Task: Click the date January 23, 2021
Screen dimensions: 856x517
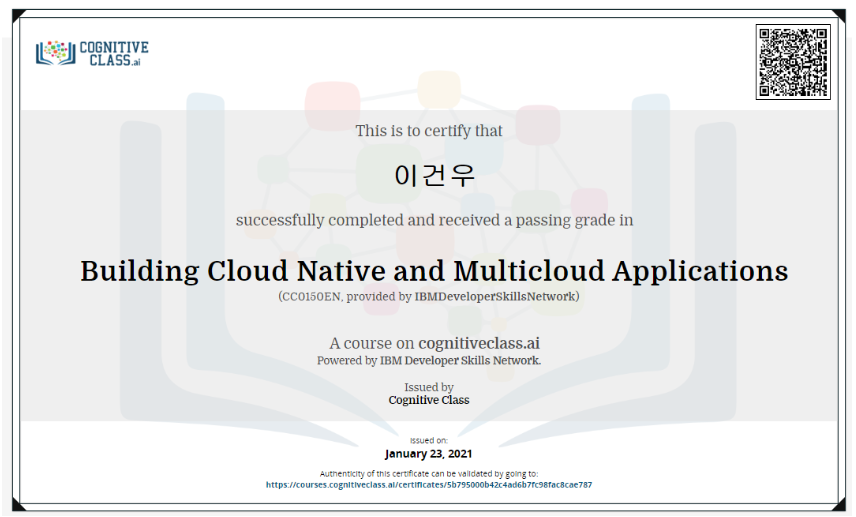Action: (x=429, y=454)
